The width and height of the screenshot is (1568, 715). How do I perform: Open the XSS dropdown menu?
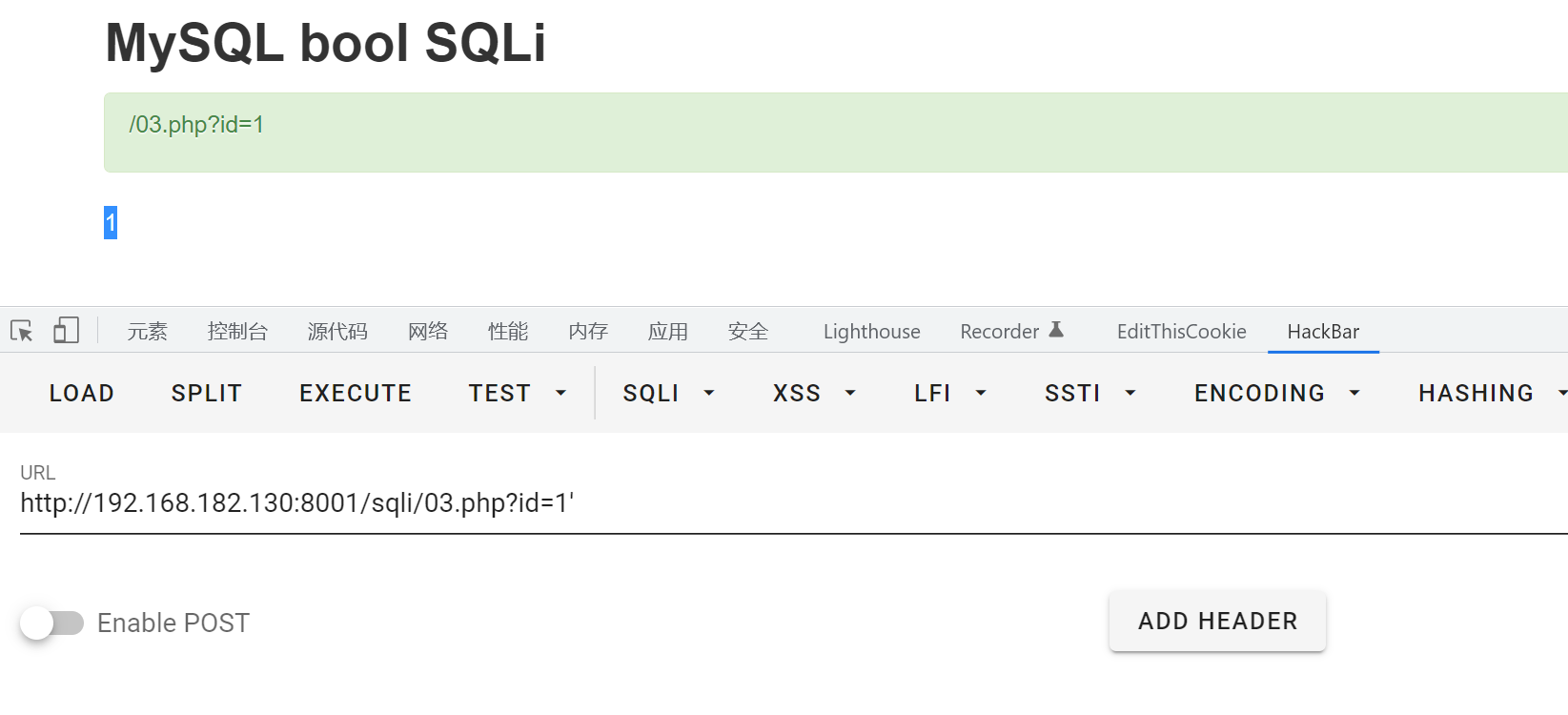coord(814,392)
